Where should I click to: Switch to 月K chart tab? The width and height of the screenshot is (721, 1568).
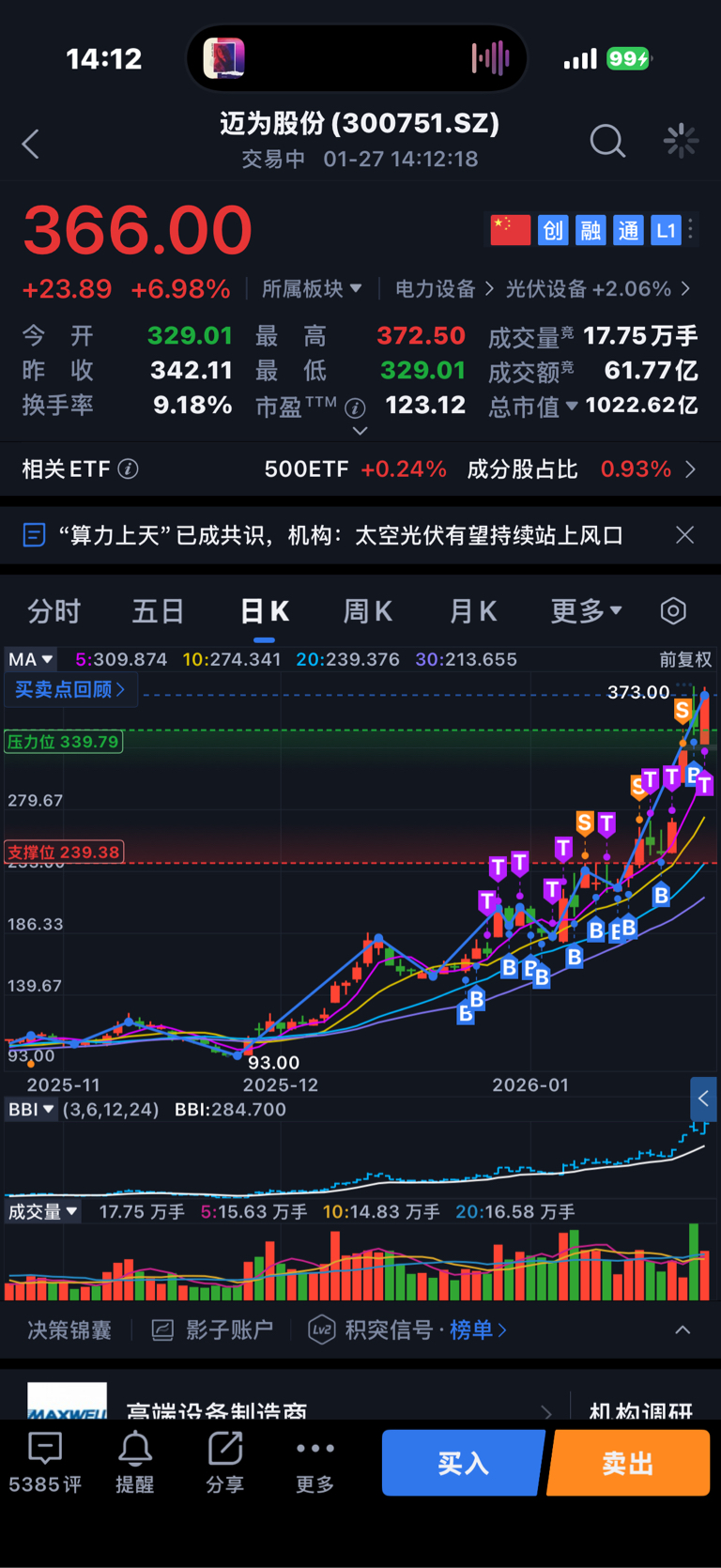click(x=472, y=611)
